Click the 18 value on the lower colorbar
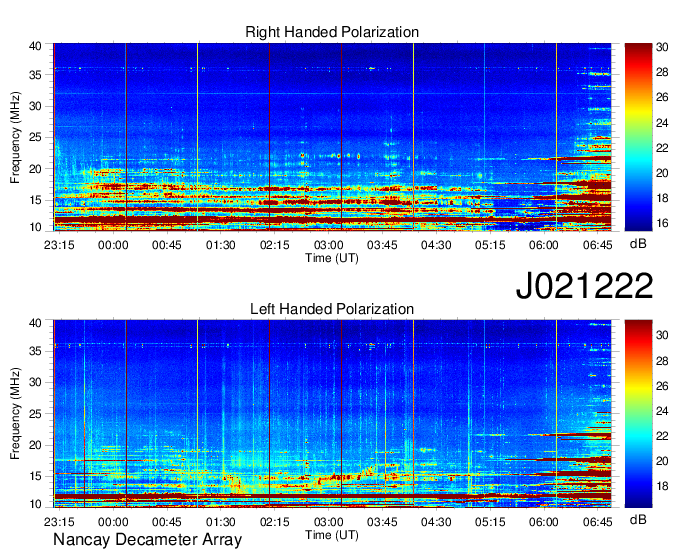 662,486
